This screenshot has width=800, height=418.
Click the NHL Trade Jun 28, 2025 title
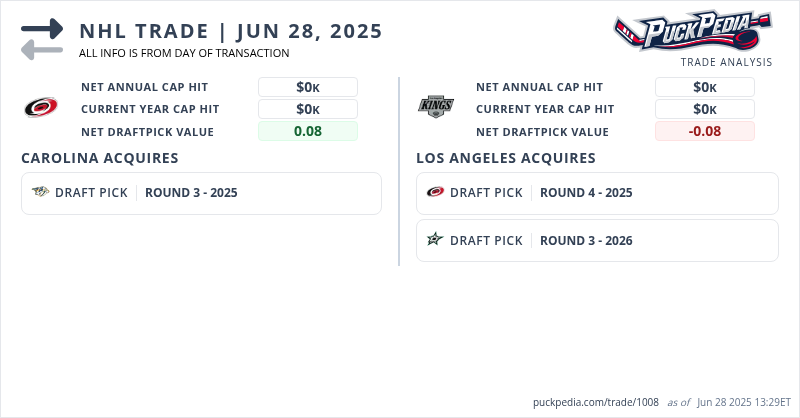point(231,31)
